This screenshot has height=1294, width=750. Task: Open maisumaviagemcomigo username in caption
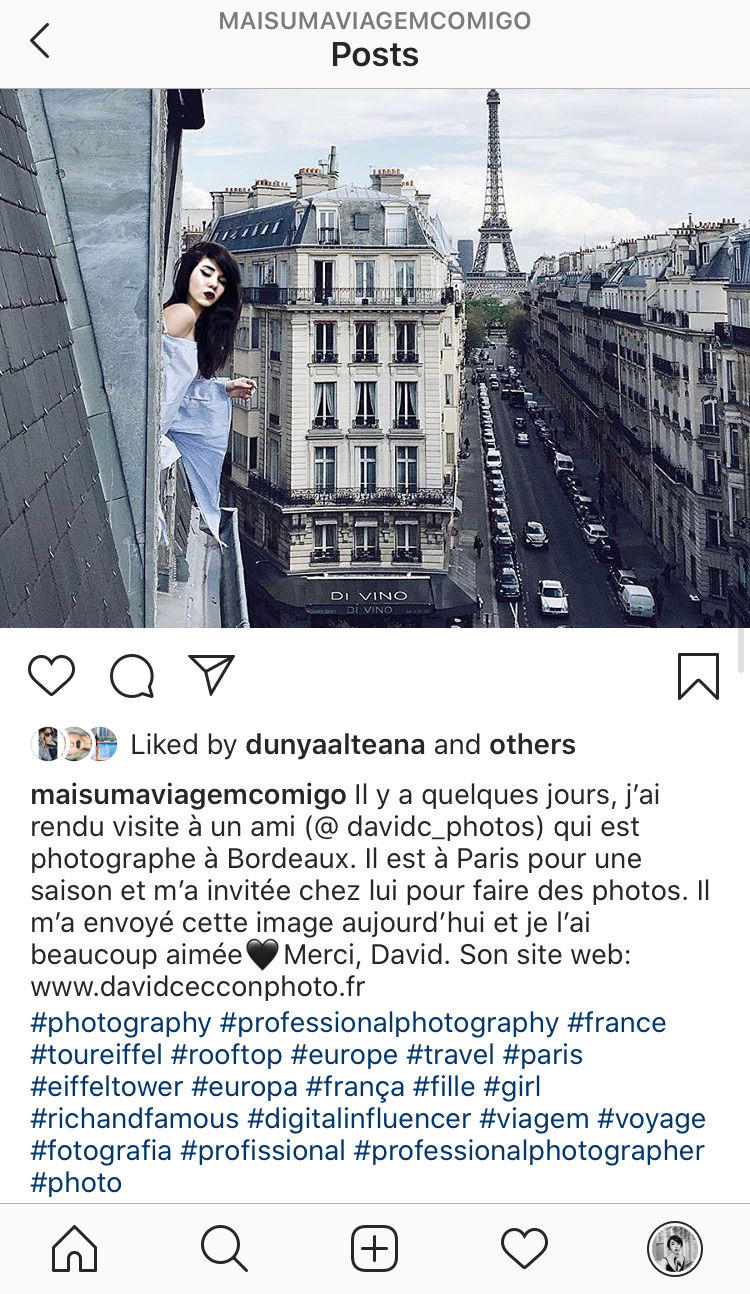click(188, 796)
